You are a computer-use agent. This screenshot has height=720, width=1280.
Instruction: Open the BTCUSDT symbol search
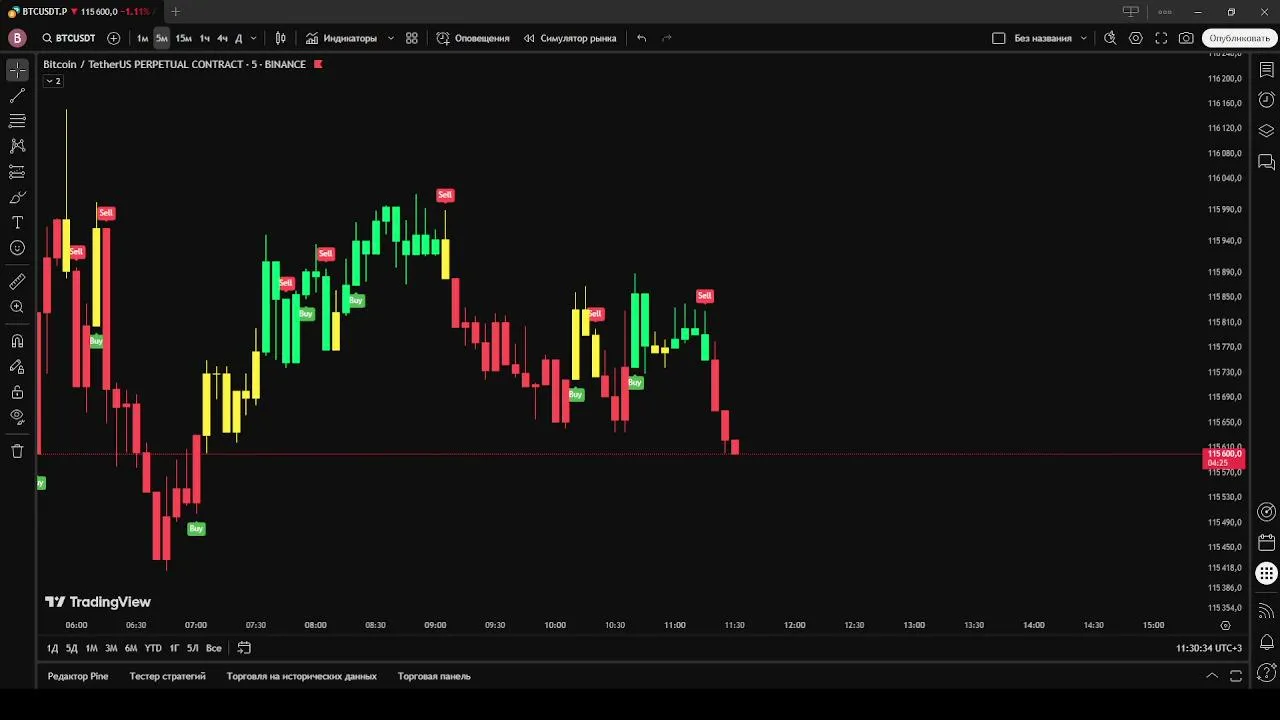click(x=69, y=38)
